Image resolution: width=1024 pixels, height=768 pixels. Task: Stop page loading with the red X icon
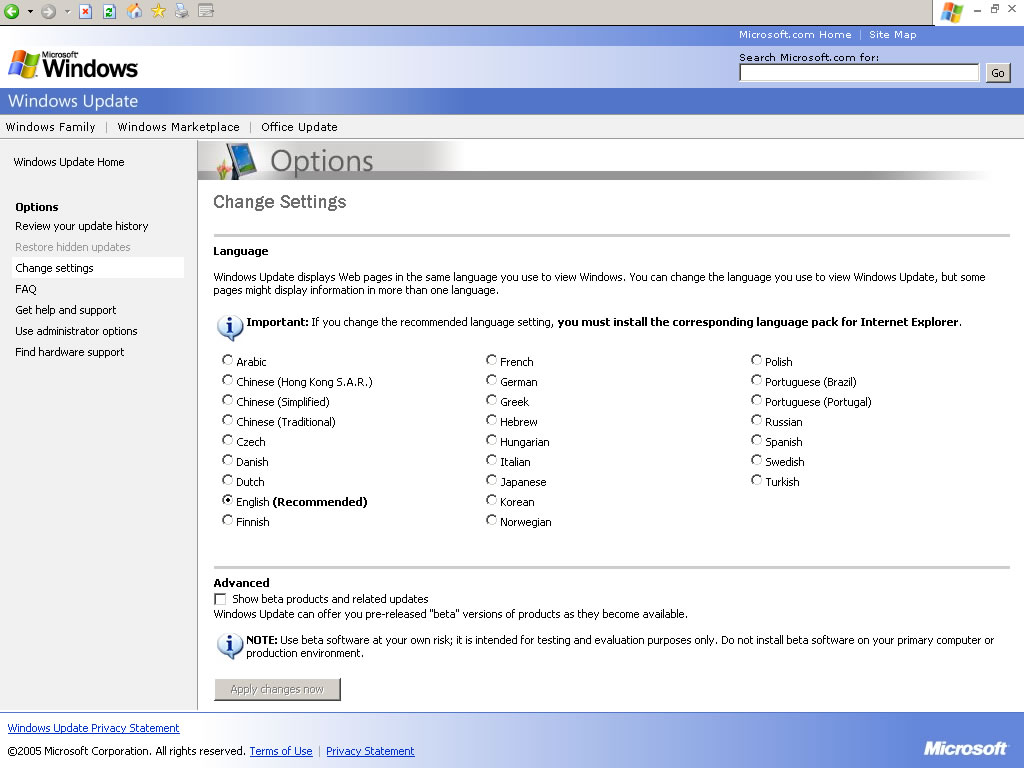tap(86, 11)
